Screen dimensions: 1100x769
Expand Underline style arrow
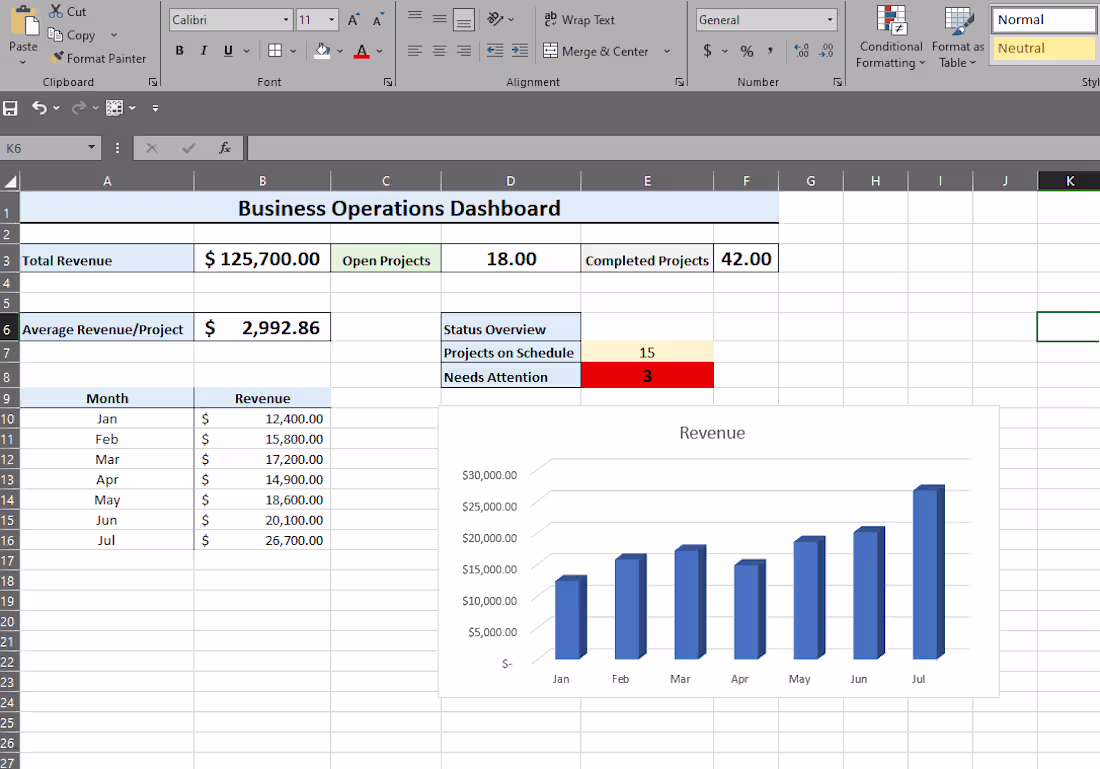click(246, 51)
